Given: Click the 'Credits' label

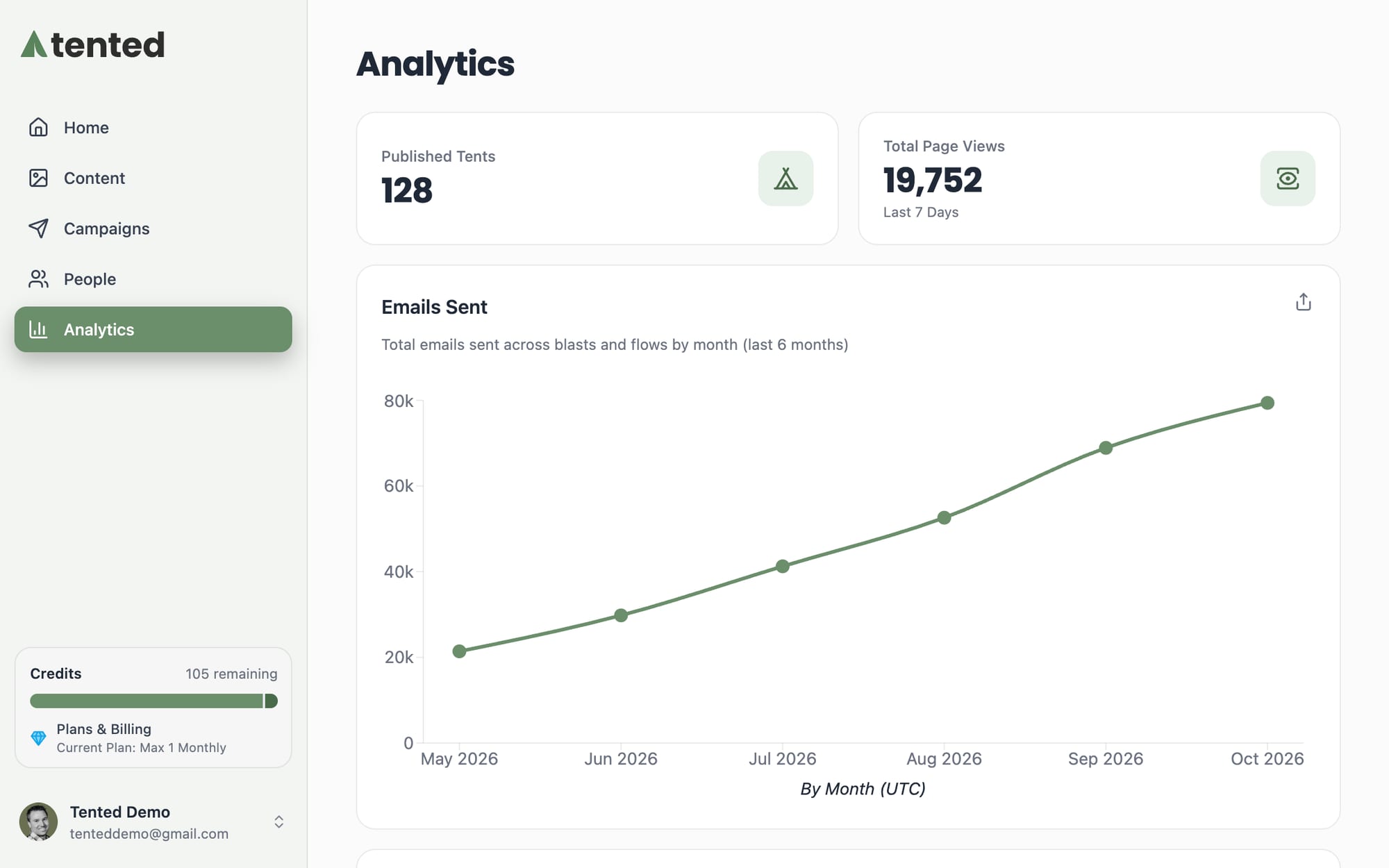Looking at the screenshot, I should (56, 674).
